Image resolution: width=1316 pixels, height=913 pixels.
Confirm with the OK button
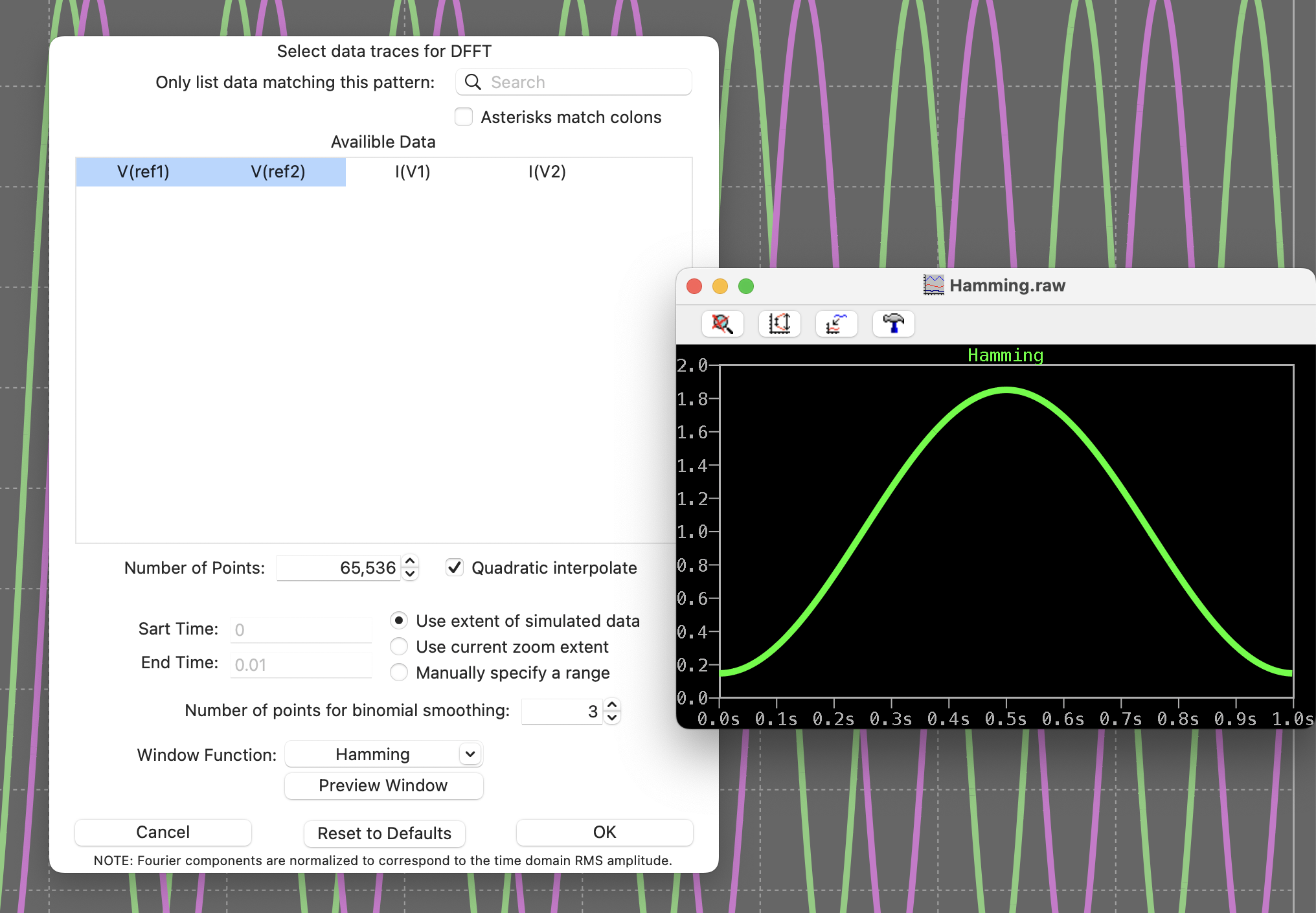point(604,833)
